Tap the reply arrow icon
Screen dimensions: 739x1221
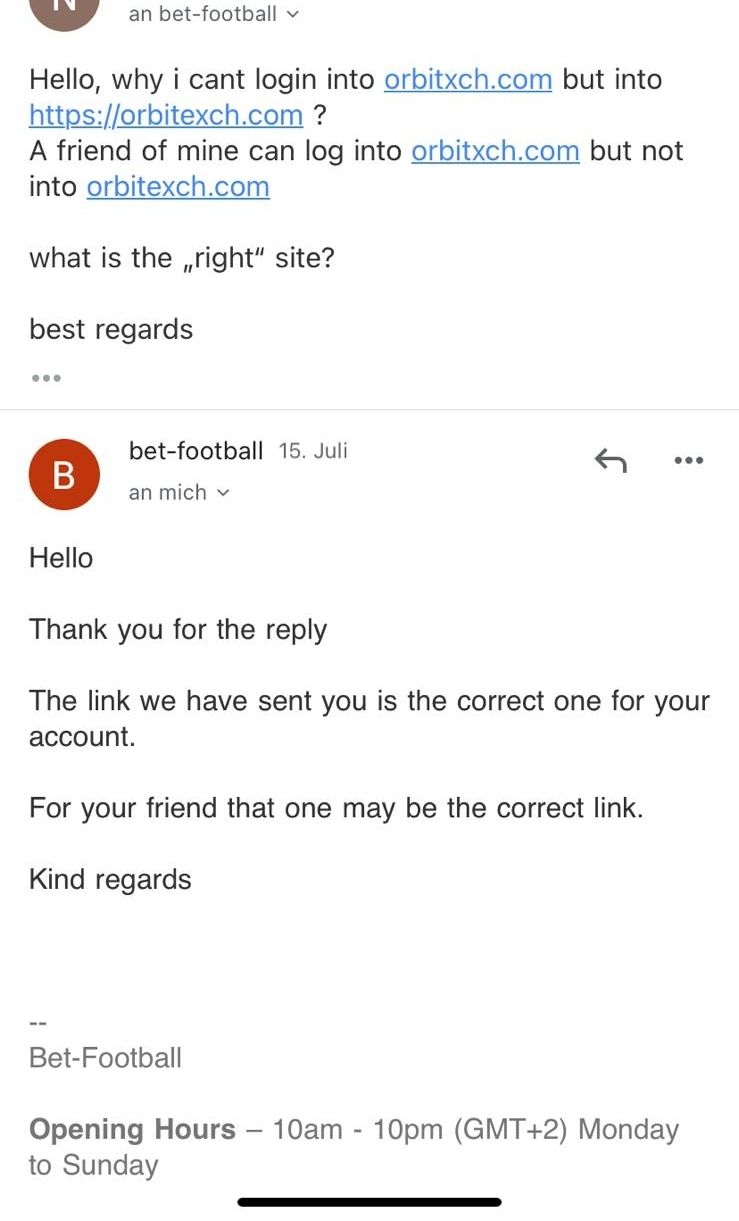click(x=610, y=460)
